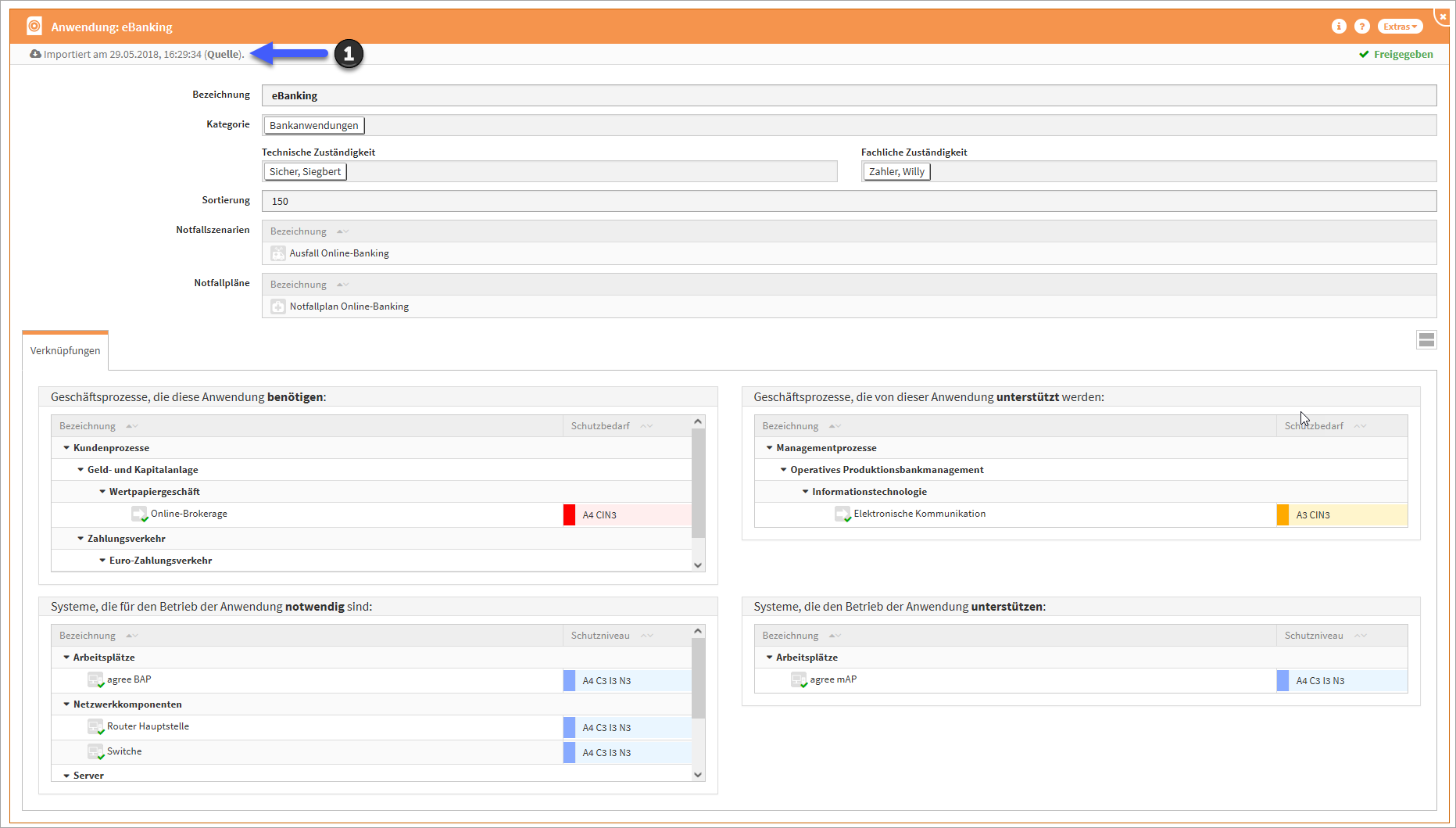Click the Router Hauptstelle system icon

(95, 726)
